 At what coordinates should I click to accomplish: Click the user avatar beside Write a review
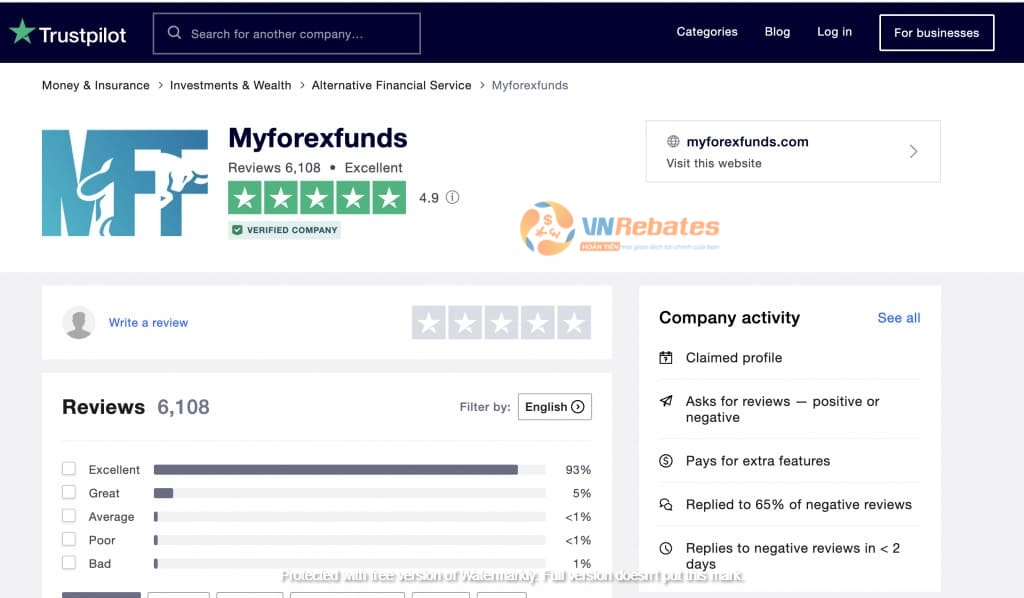(x=79, y=323)
